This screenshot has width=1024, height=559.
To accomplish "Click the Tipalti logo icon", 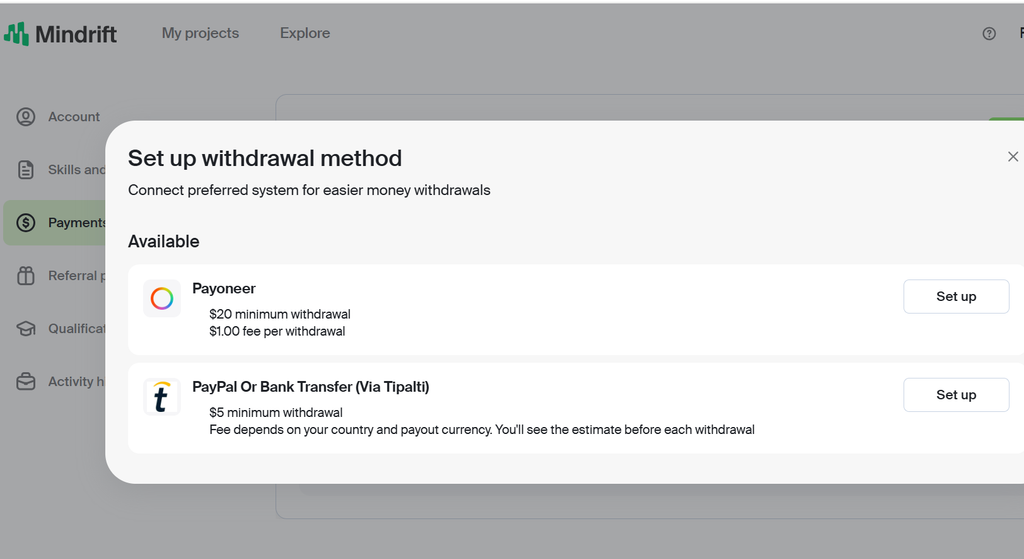I will [x=162, y=397].
